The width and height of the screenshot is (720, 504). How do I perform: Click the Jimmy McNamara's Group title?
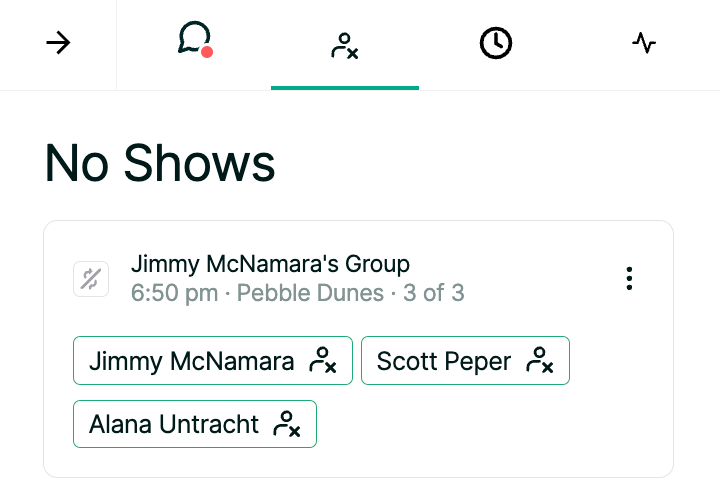tap(270, 265)
